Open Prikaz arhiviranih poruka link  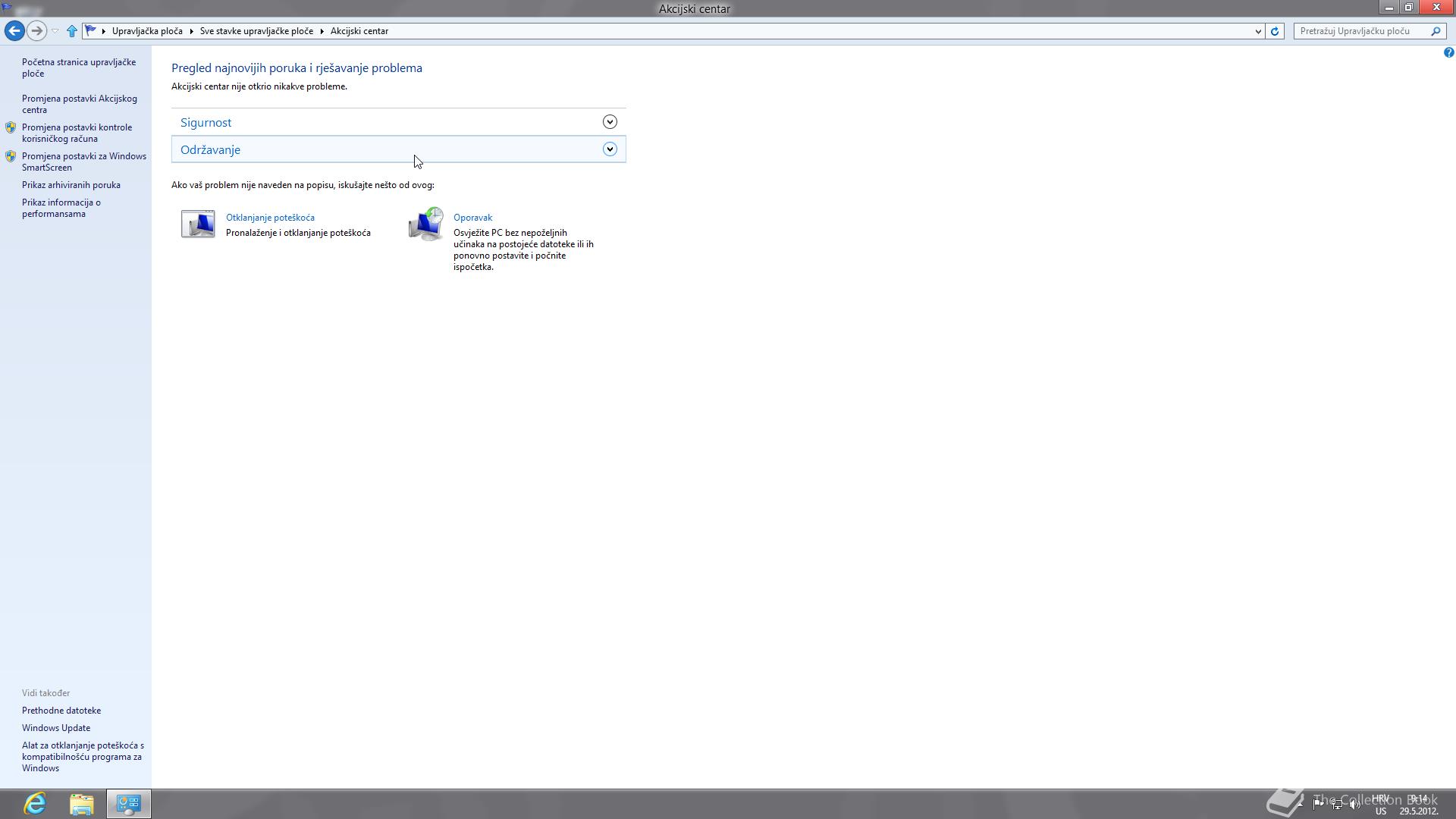click(71, 185)
